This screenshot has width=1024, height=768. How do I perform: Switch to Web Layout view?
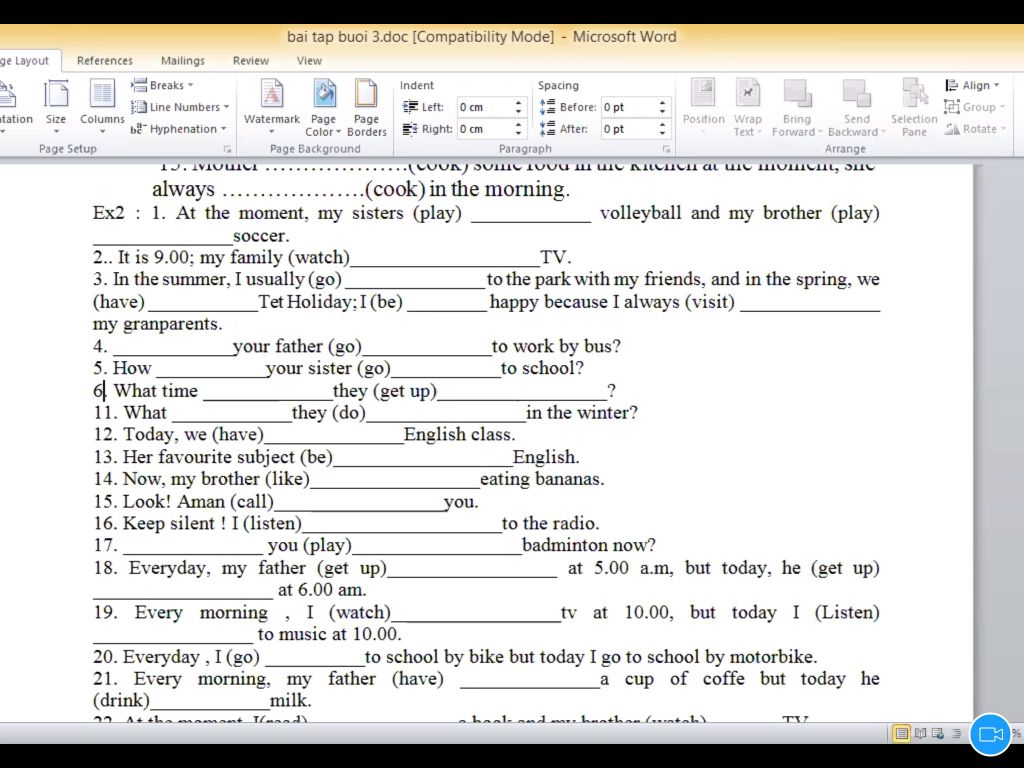pyautogui.click(x=938, y=733)
